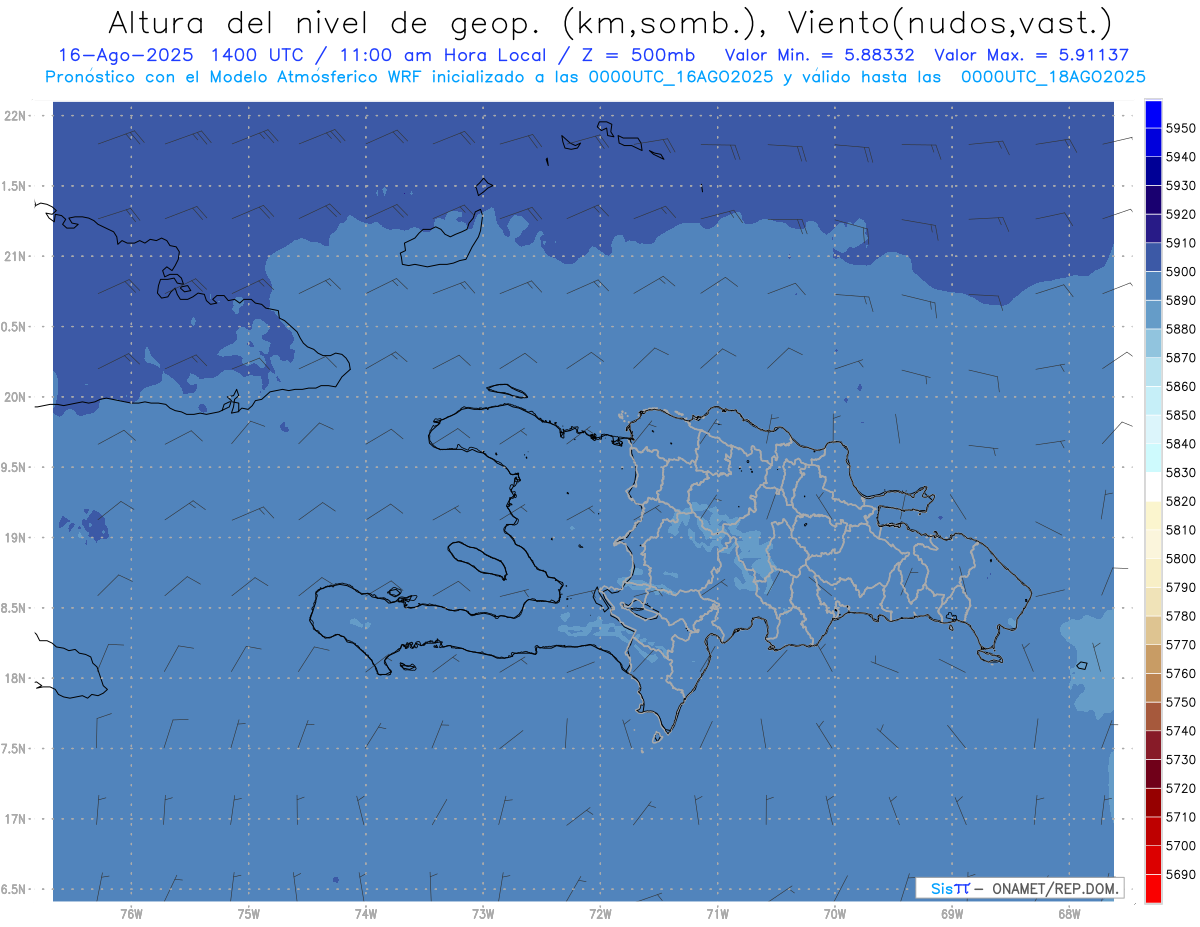Image resolution: width=1200 pixels, height=927 pixels.
Task: Click the '5800' colorbar label
Action: coord(1180,559)
